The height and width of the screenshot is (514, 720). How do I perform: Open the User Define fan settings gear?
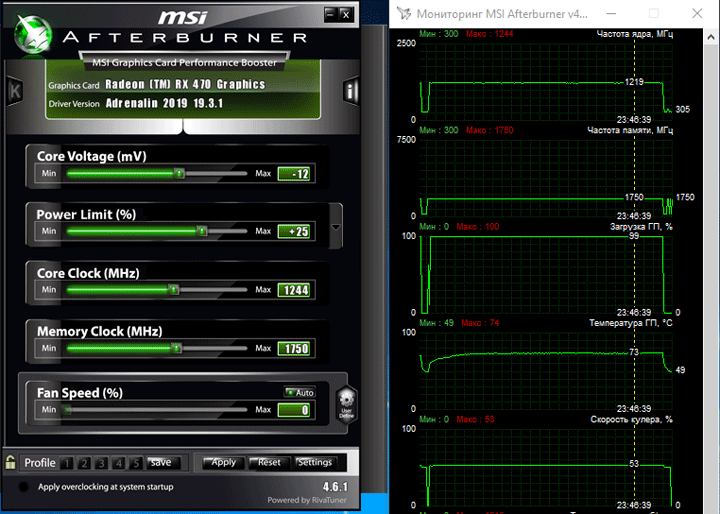[x=346, y=404]
